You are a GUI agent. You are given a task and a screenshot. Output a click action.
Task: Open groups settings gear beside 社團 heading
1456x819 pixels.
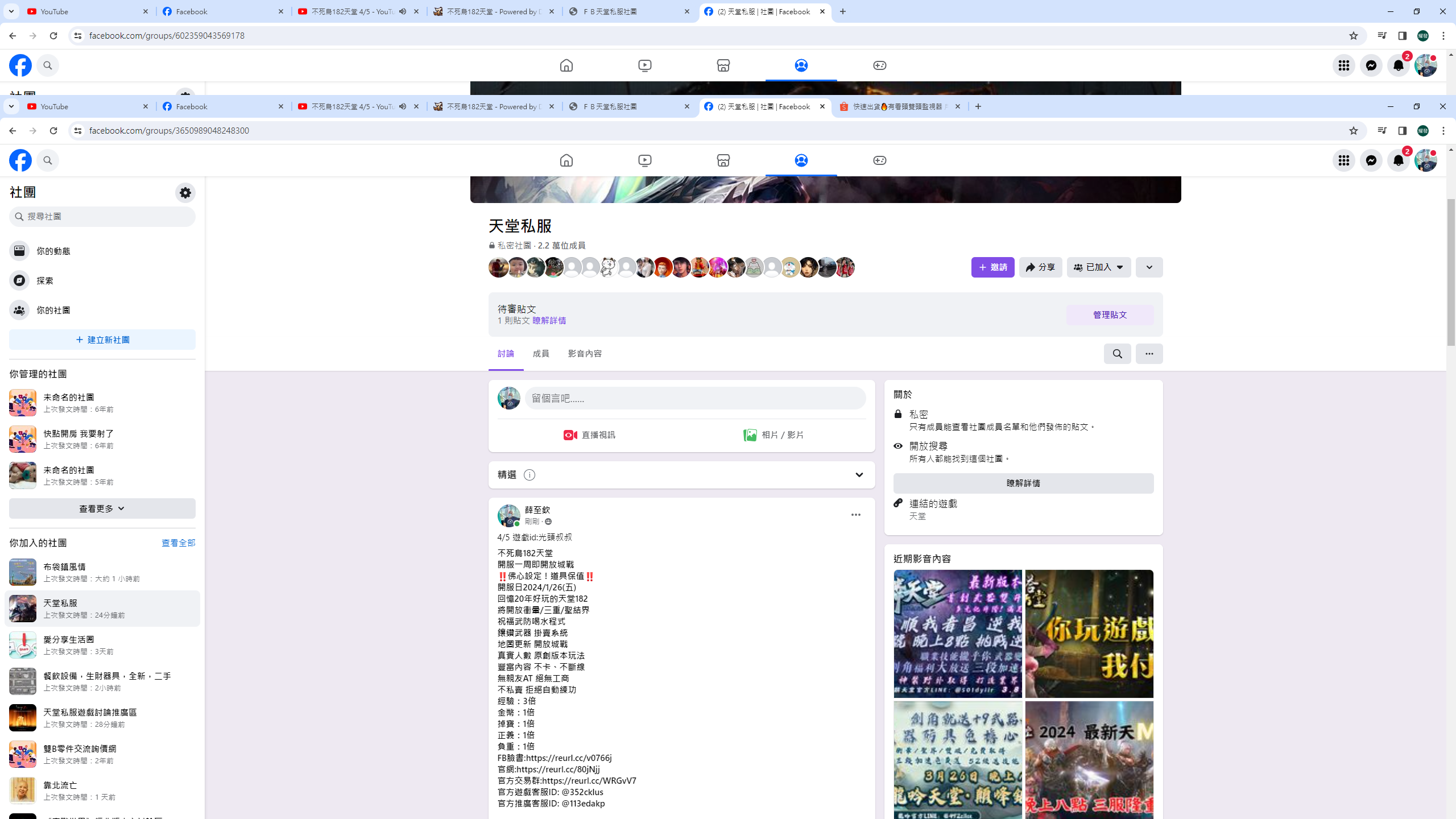pyautogui.click(x=185, y=193)
